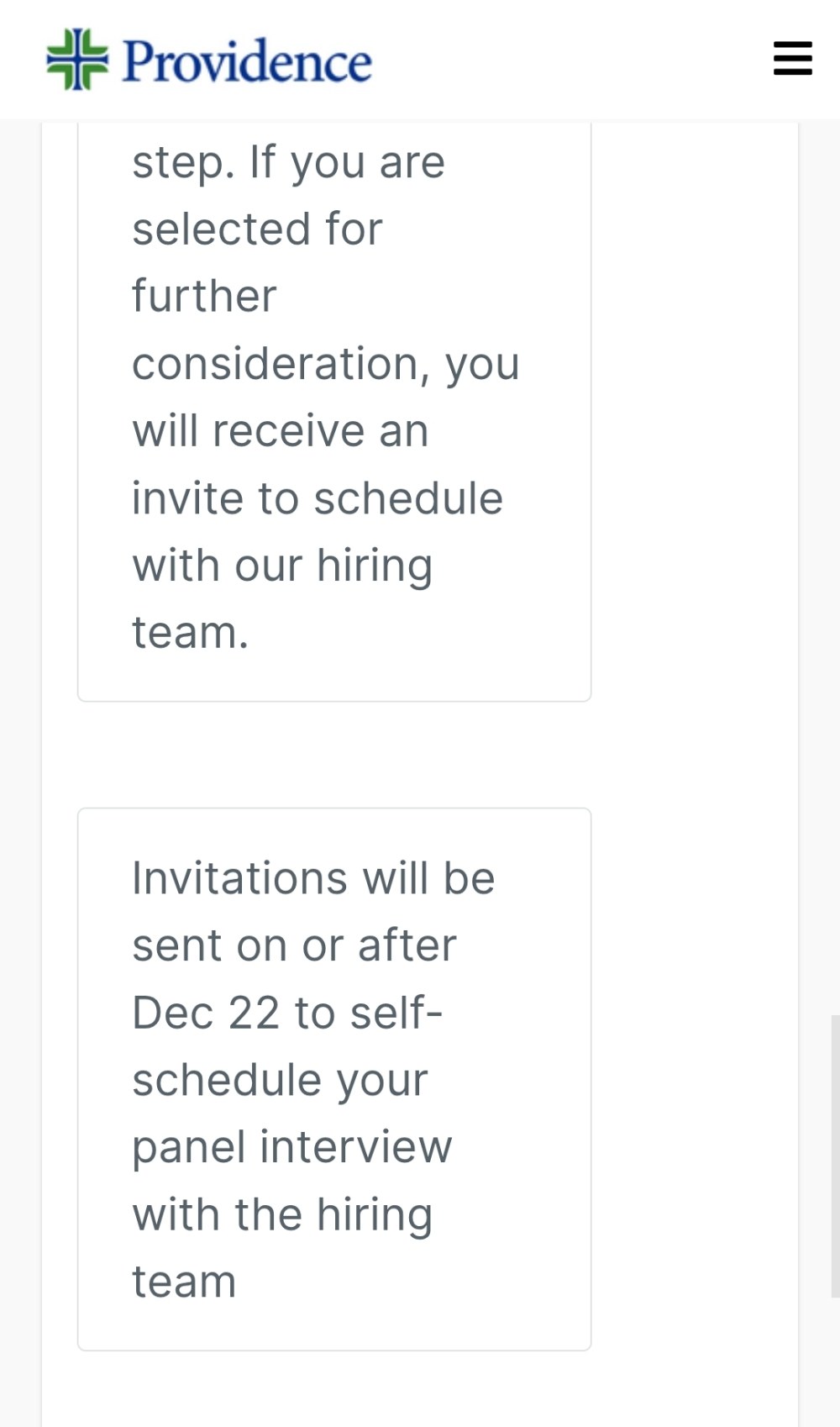Click the vertical scrollbar thumb
Viewport: 840px width, 1427px height.
834,1156
